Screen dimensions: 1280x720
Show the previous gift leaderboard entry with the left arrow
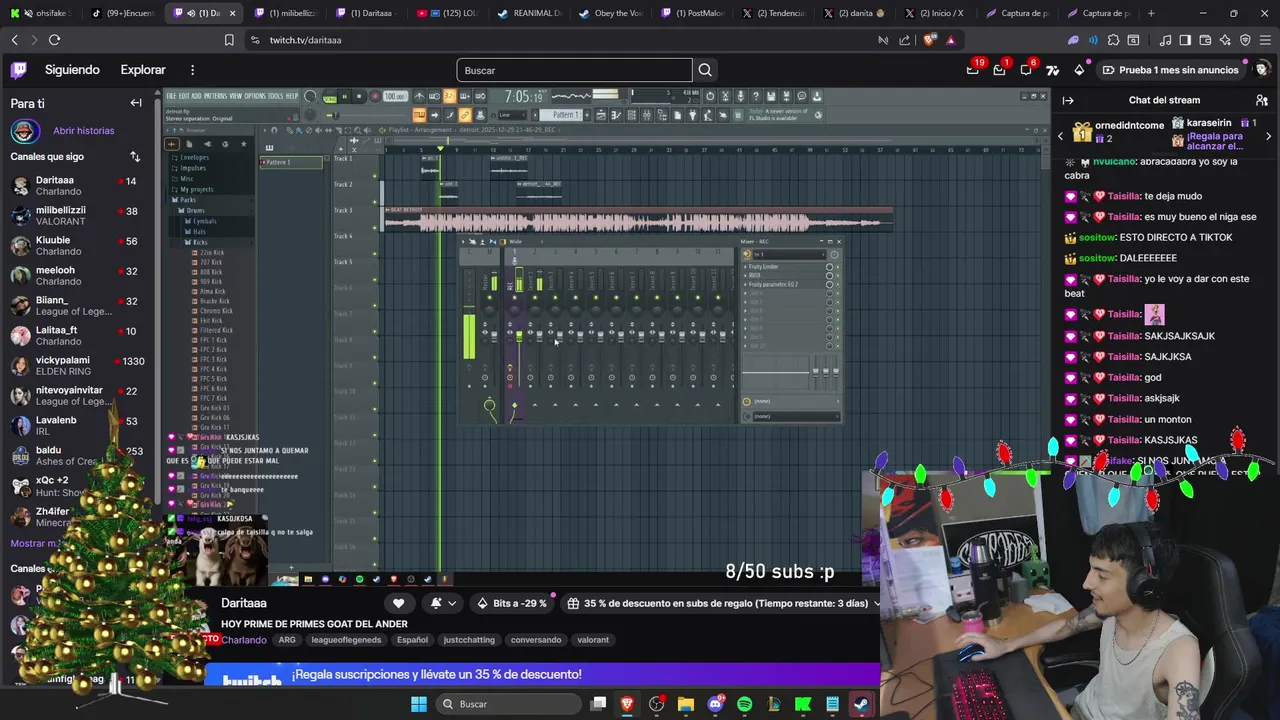tap(1061, 135)
